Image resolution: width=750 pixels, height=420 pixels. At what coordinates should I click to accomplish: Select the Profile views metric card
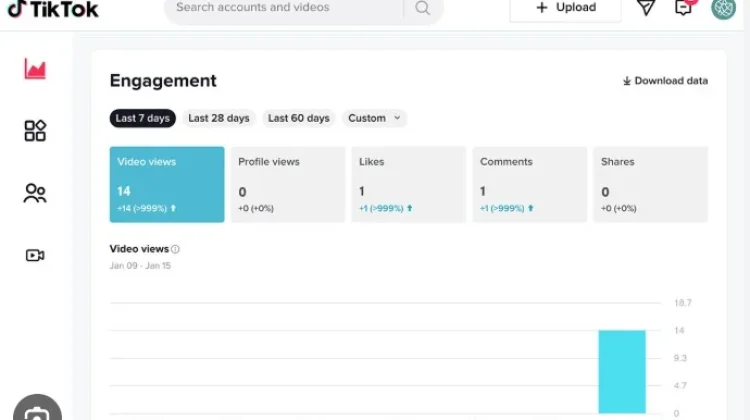(x=287, y=185)
